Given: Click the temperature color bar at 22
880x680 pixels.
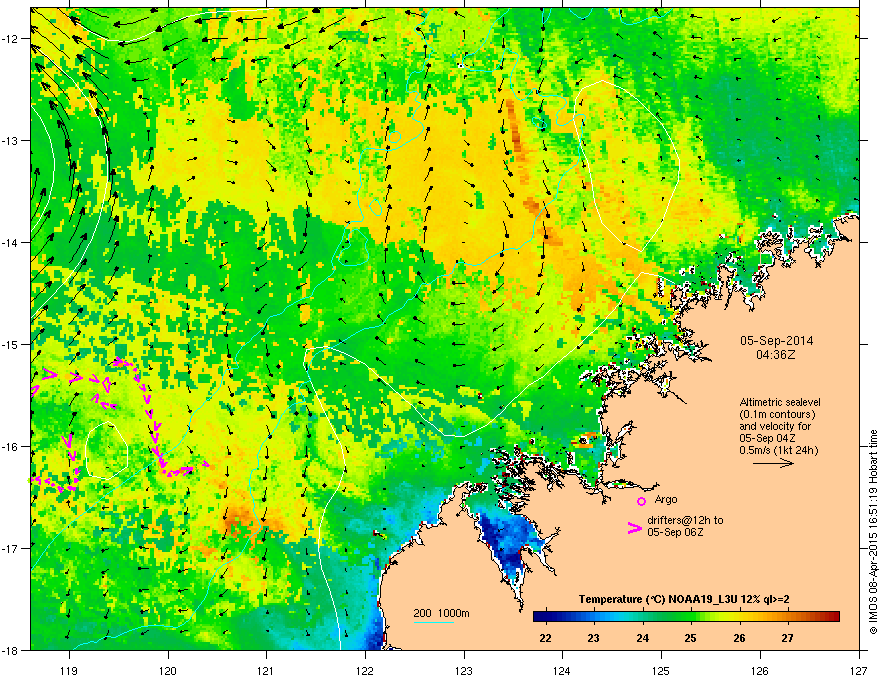Looking at the screenshot, I should [x=544, y=617].
